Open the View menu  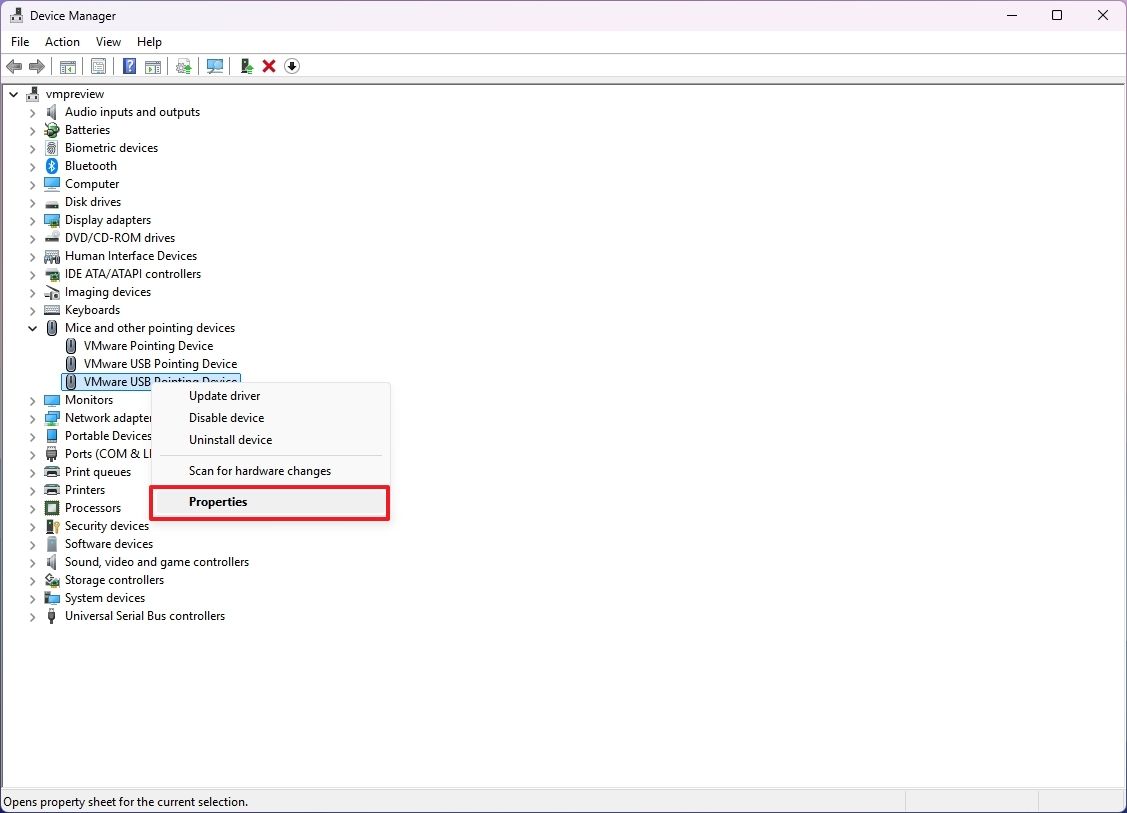click(108, 42)
